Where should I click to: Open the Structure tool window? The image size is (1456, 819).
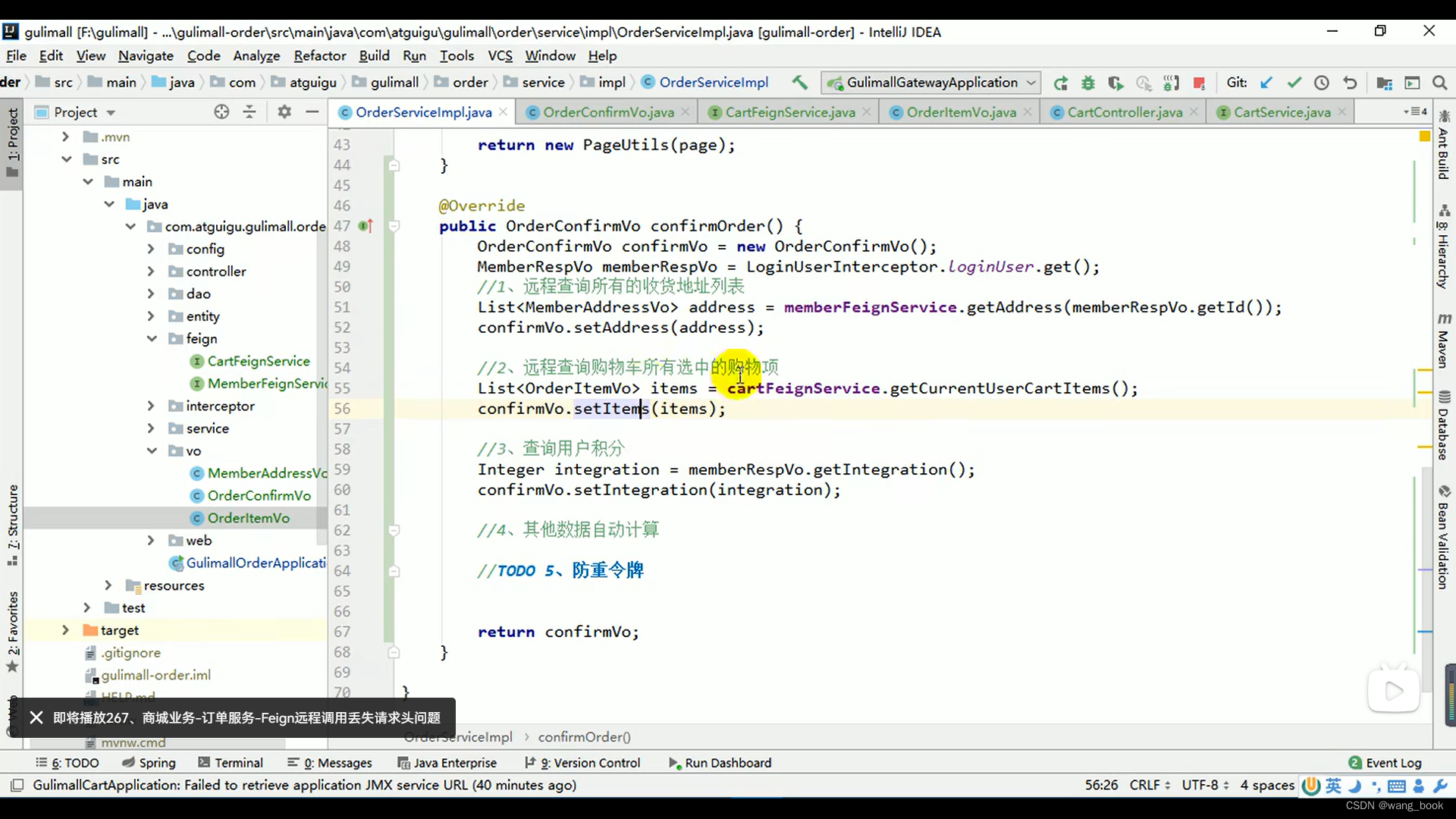[x=13, y=525]
